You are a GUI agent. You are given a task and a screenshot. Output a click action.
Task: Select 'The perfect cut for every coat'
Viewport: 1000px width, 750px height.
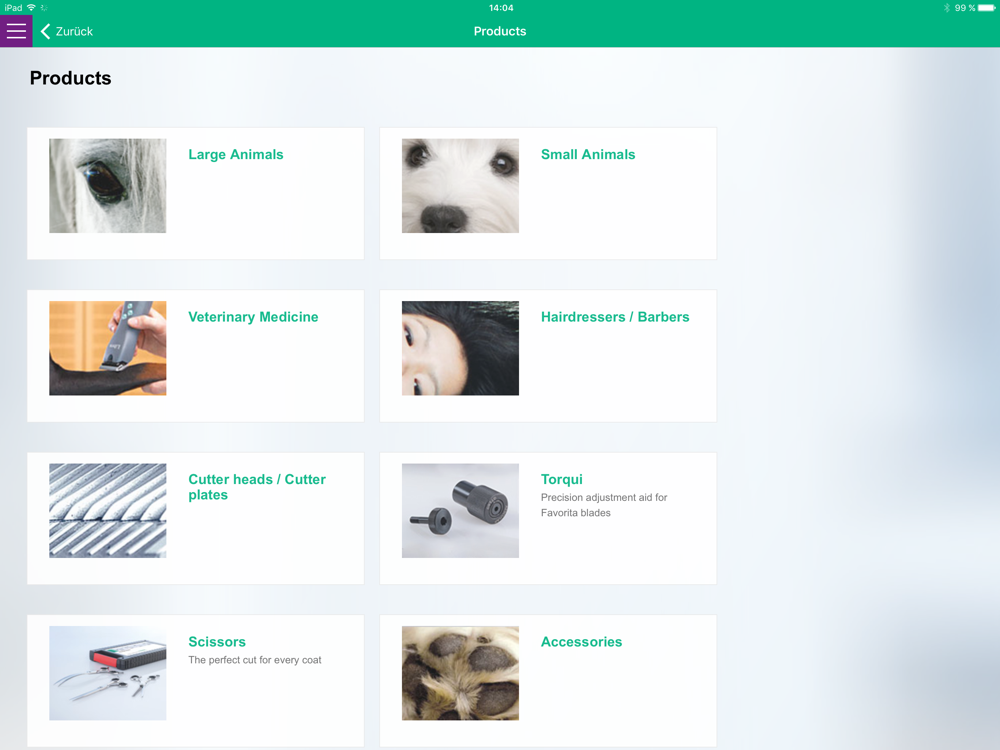pyautogui.click(x=254, y=660)
